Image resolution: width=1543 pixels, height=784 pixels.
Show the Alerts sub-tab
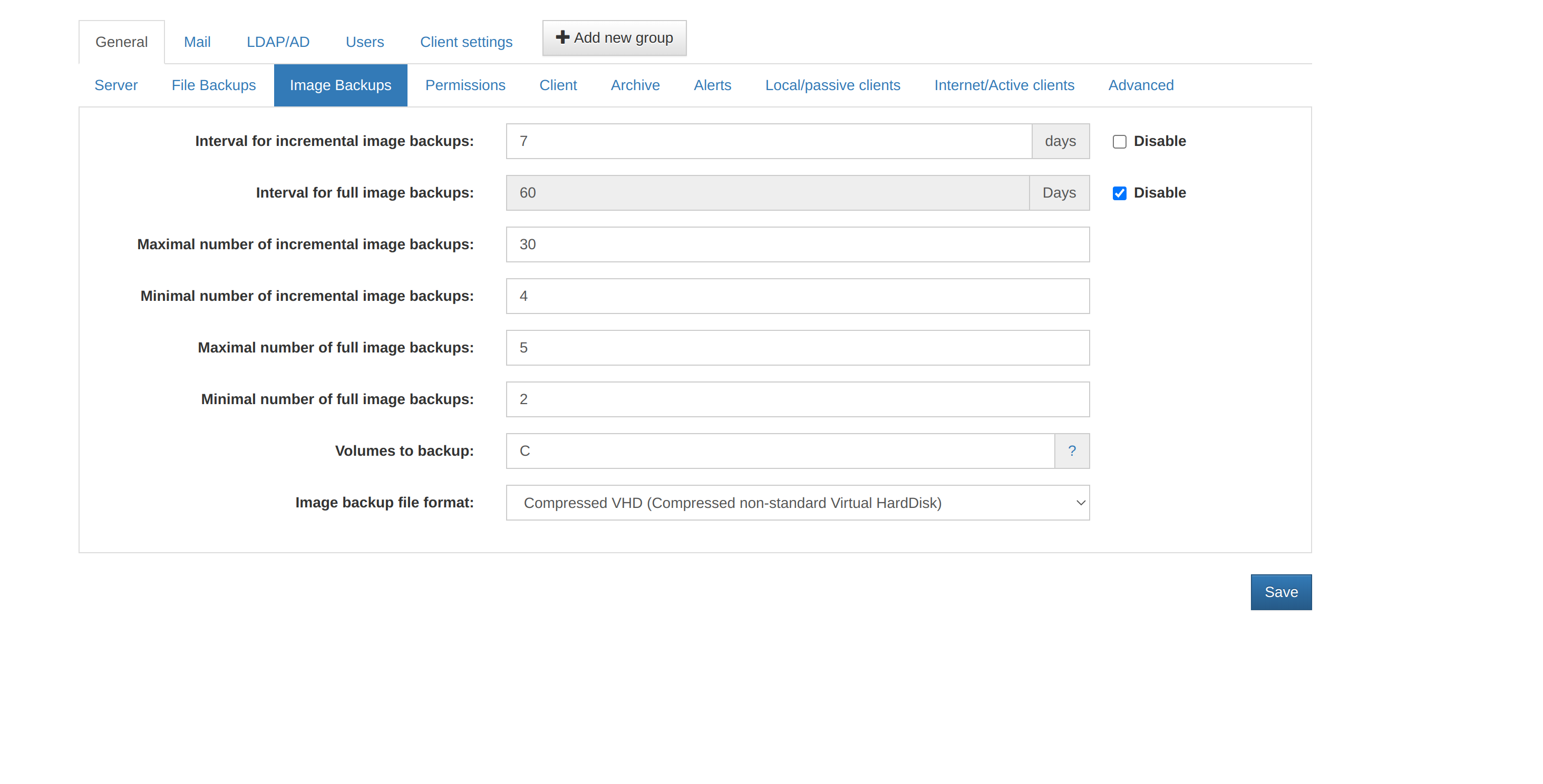(712, 85)
